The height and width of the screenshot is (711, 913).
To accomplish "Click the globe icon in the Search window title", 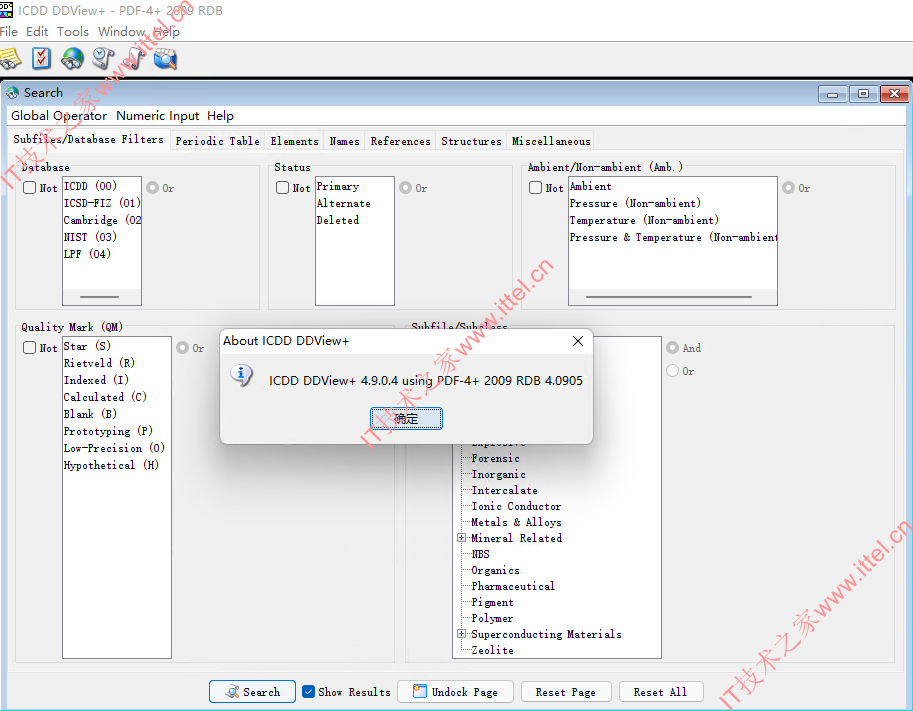I will pos(12,93).
